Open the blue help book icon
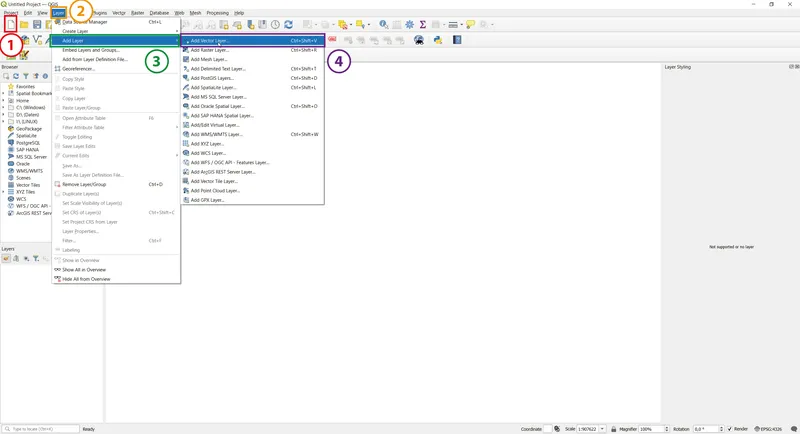Viewport: 800px width, 434px height. pos(457,40)
